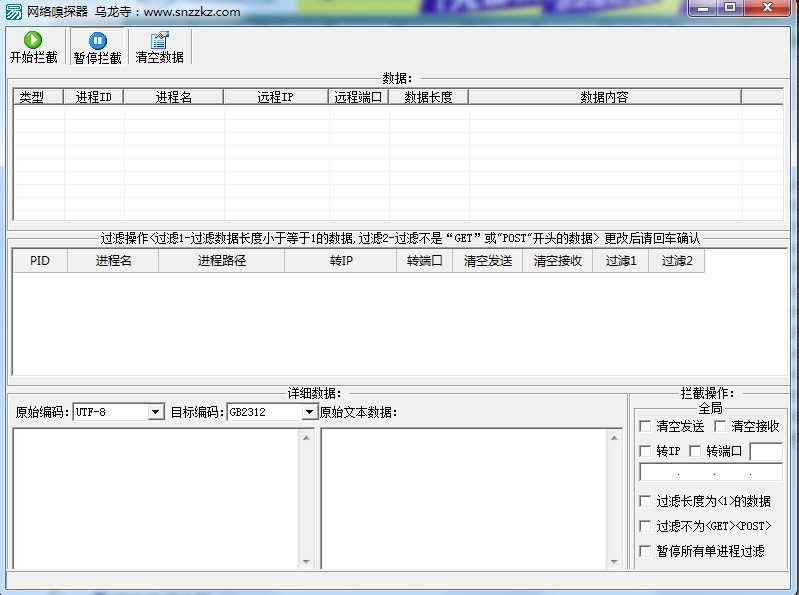Screen dimensions: 799x595
Task: Sort by 类型 column header
Action: pyautogui.click(x=38, y=97)
